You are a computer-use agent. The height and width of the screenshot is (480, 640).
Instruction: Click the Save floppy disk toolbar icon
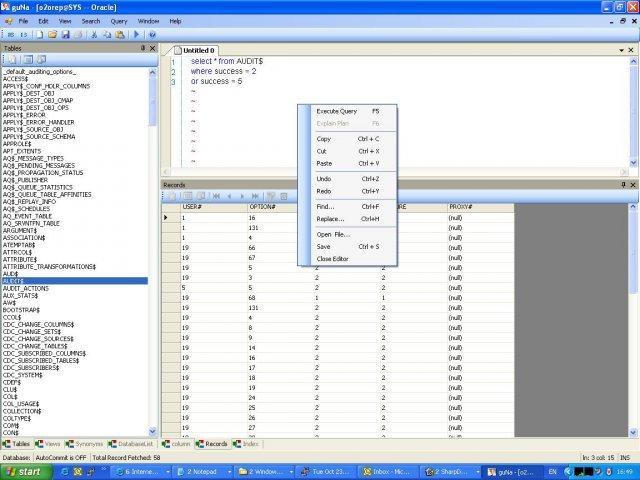(65, 35)
